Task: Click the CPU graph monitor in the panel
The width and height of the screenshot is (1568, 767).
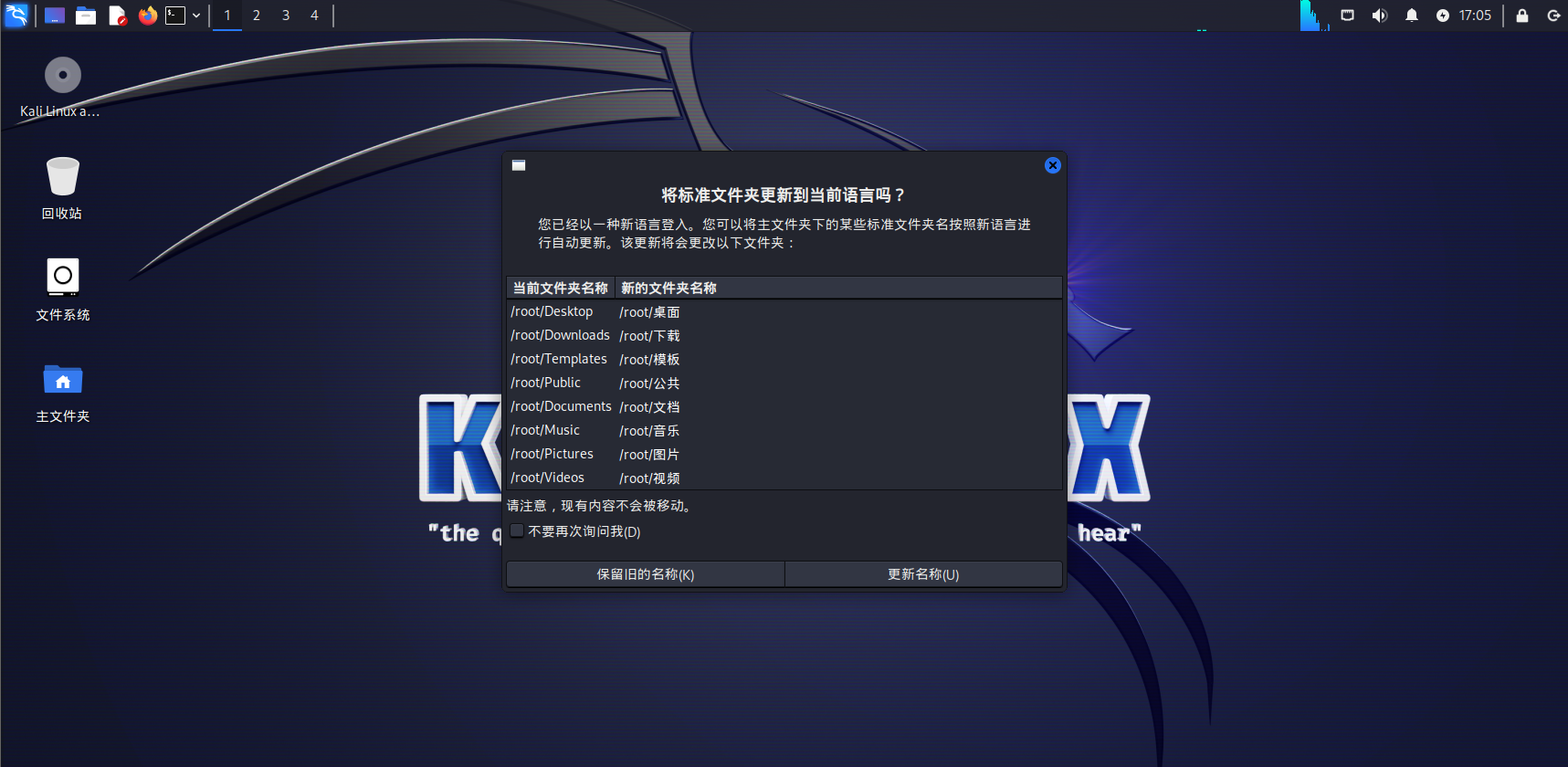Action: click(1314, 16)
